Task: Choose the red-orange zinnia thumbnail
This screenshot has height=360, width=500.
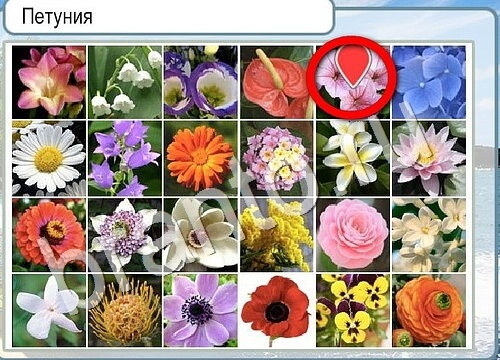Action: [x=49, y=235]
